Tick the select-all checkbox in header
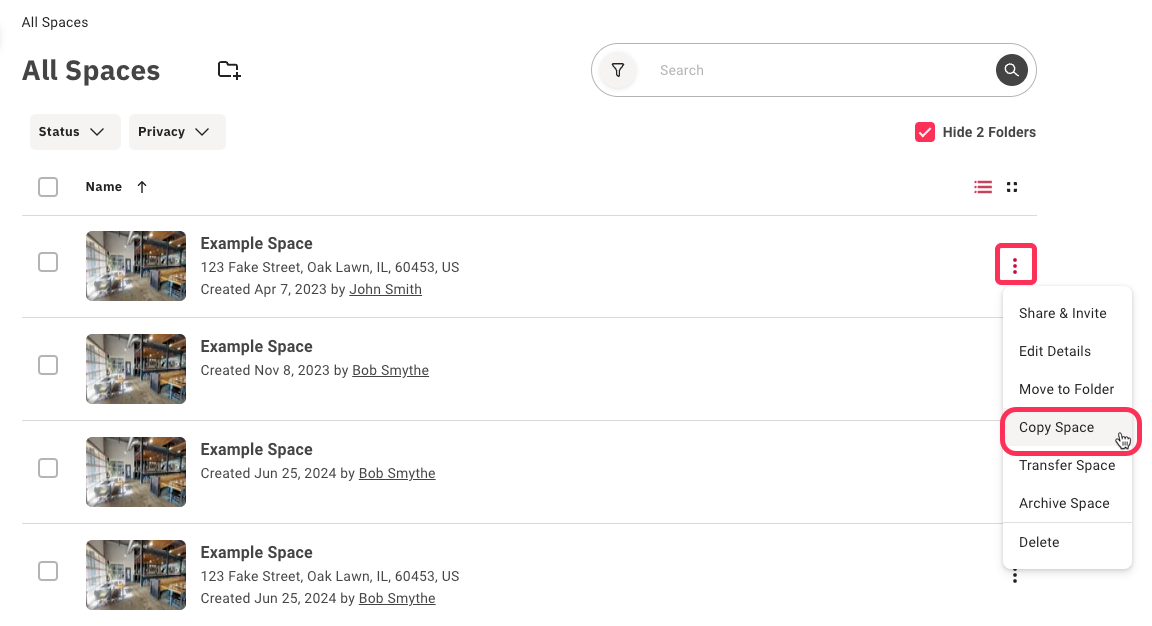This screenshot has width=1152, height=626. click(x=48, y=187)
